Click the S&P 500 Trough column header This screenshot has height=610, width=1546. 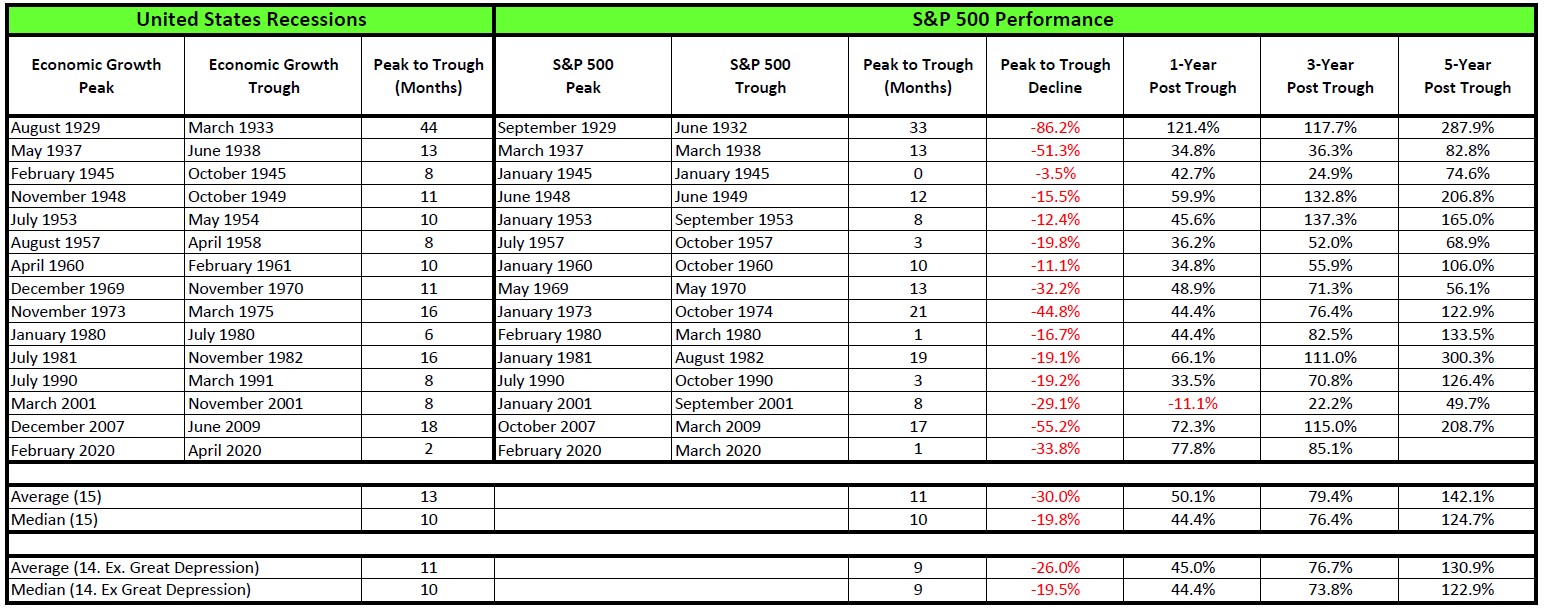759,76
